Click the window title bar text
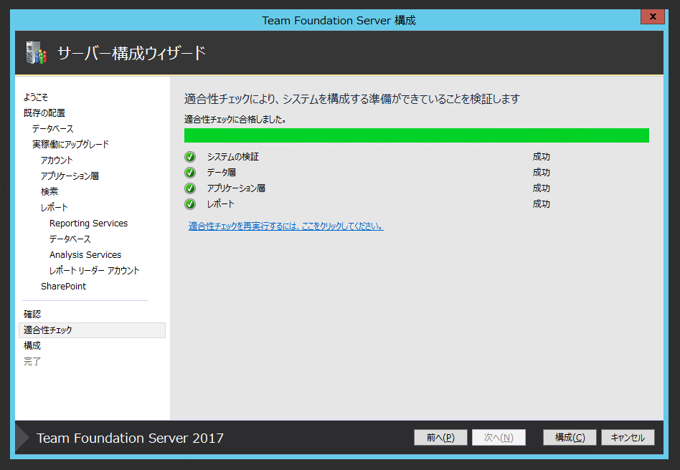The height and width of the screenshot is (470, 680). click(339, 20)
